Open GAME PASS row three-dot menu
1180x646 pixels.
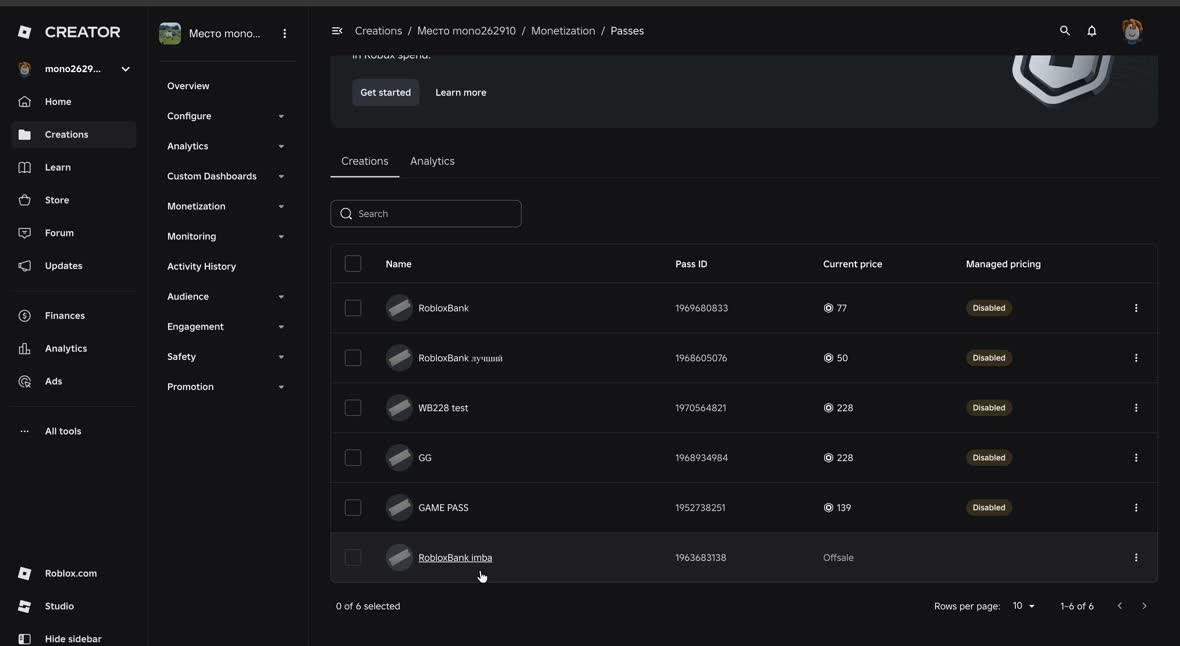[1136, 507]
